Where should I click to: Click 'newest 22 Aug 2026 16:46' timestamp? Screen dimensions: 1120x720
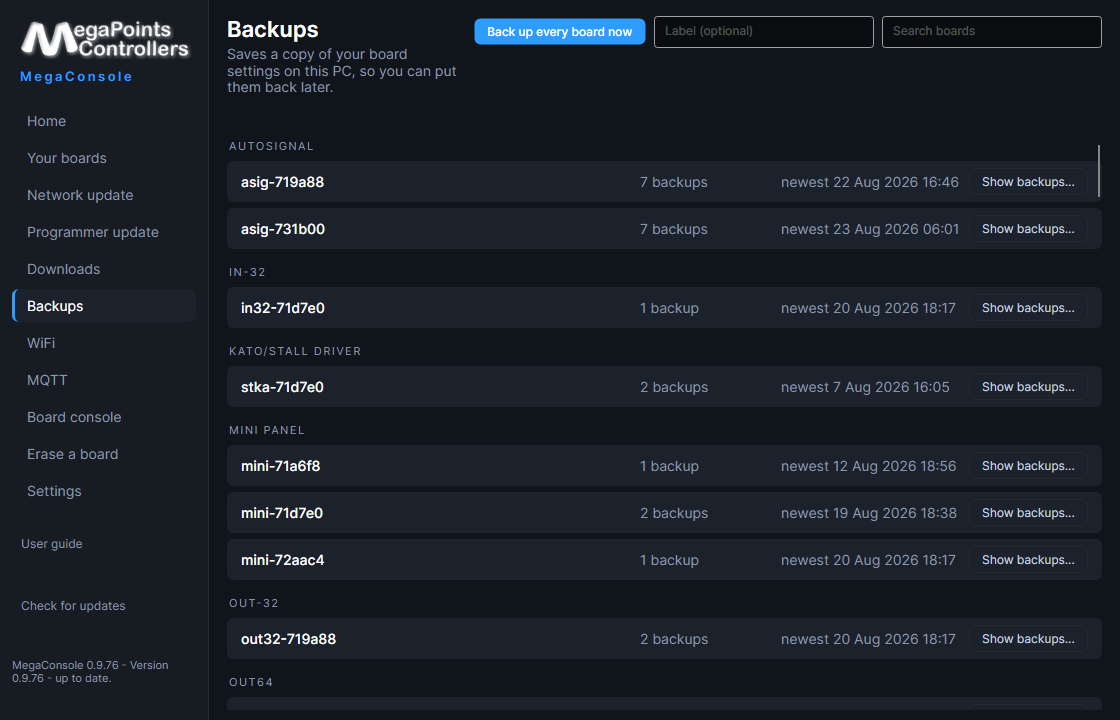point(869,182)
